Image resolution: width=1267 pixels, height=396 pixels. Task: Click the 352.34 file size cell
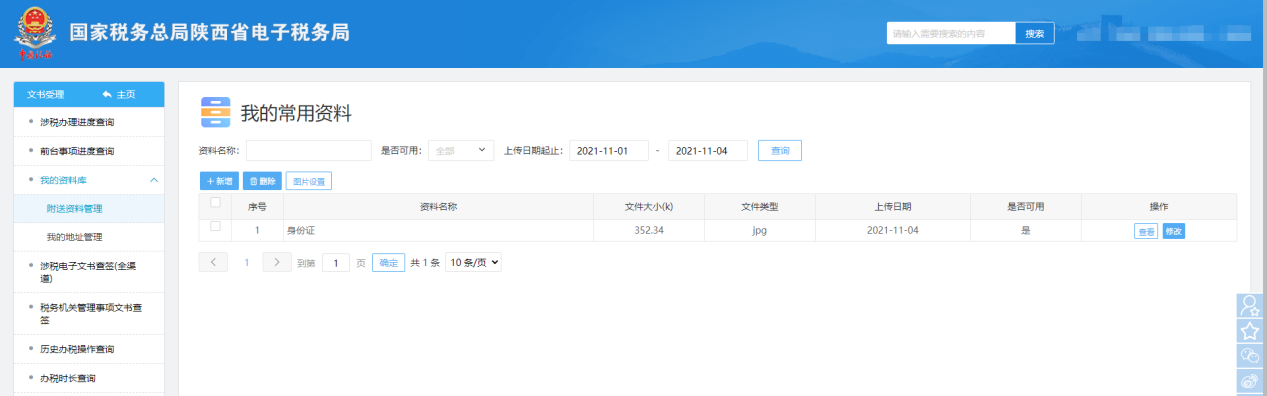[649, 230]
